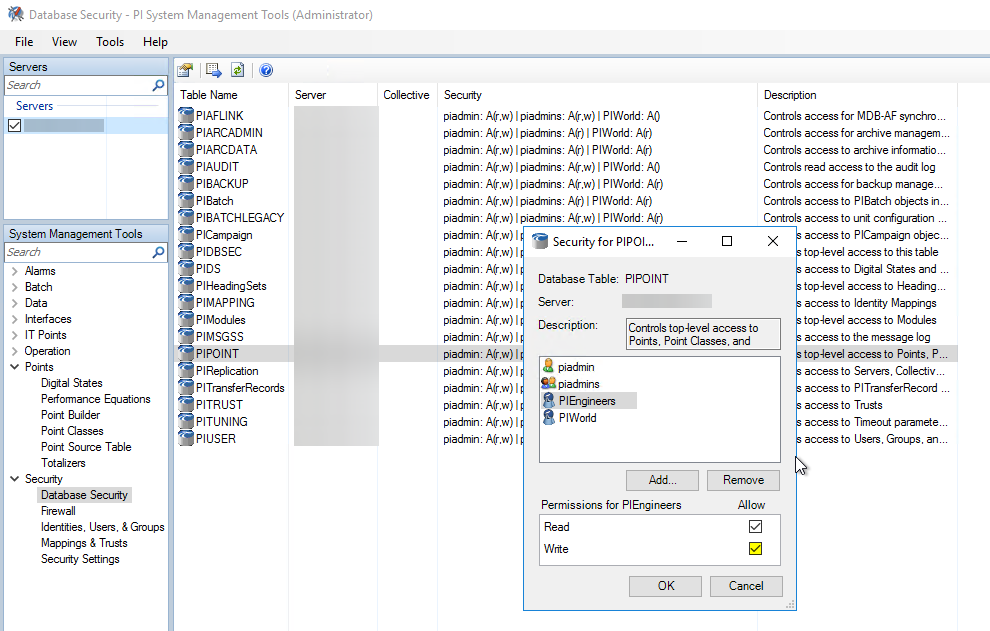Select the PIWorld identity icon in list
Image resolution: width=990 pixels, height=631 pixels.
548,418
